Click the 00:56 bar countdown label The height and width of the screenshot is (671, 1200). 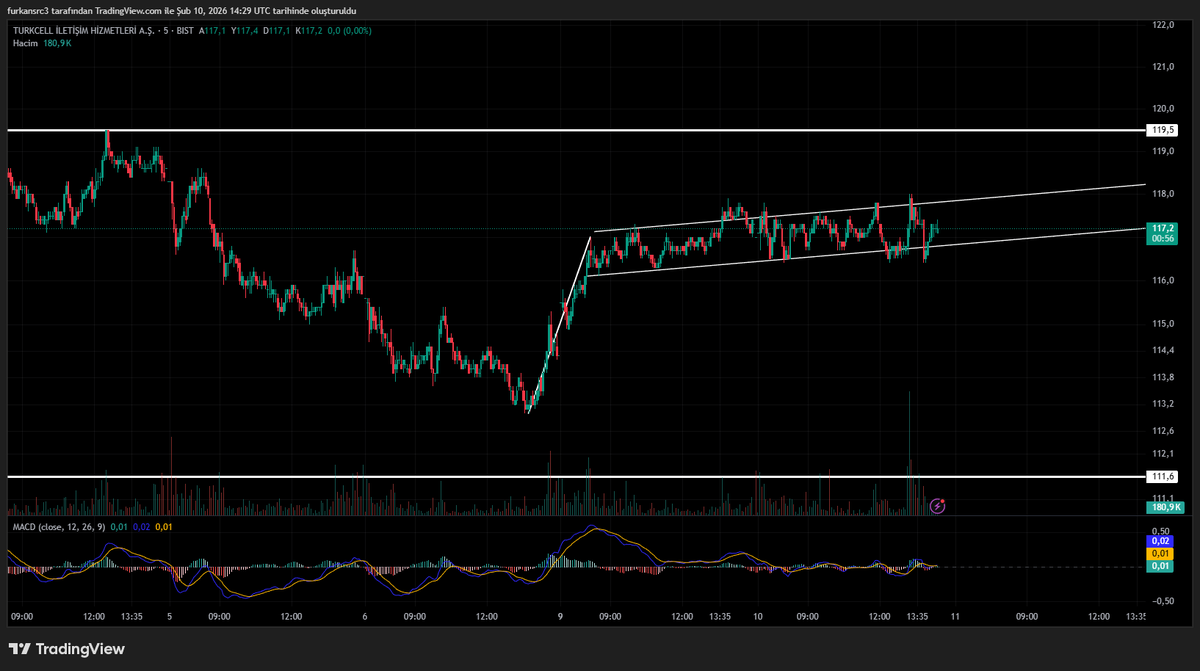point(1162,239)
